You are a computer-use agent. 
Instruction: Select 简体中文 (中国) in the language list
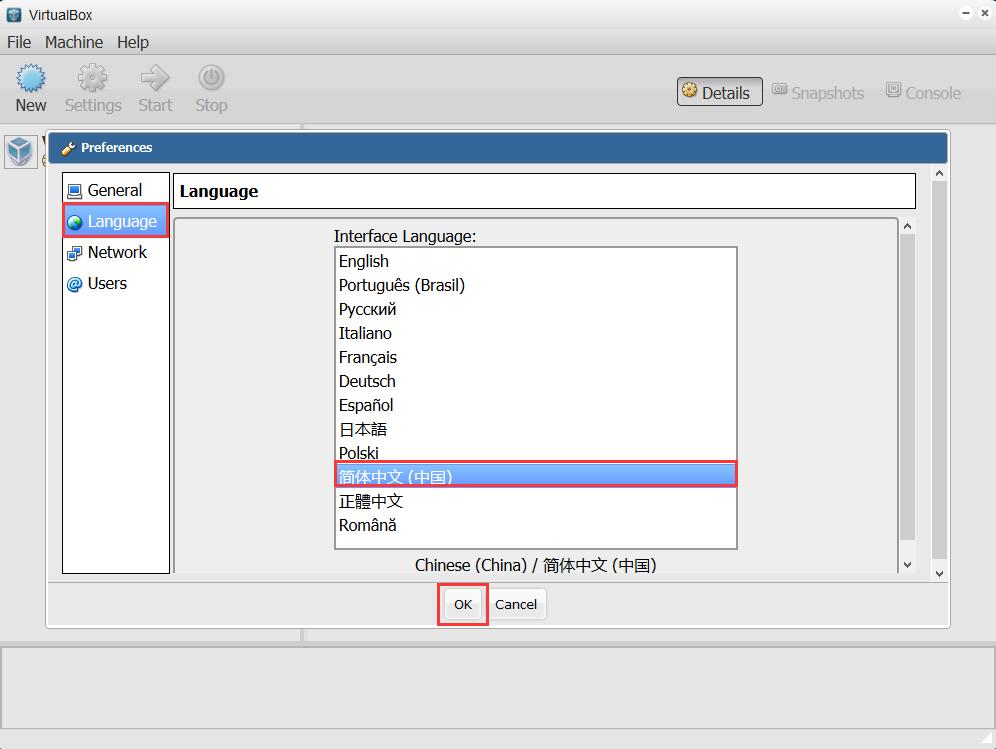click(535, 475)
